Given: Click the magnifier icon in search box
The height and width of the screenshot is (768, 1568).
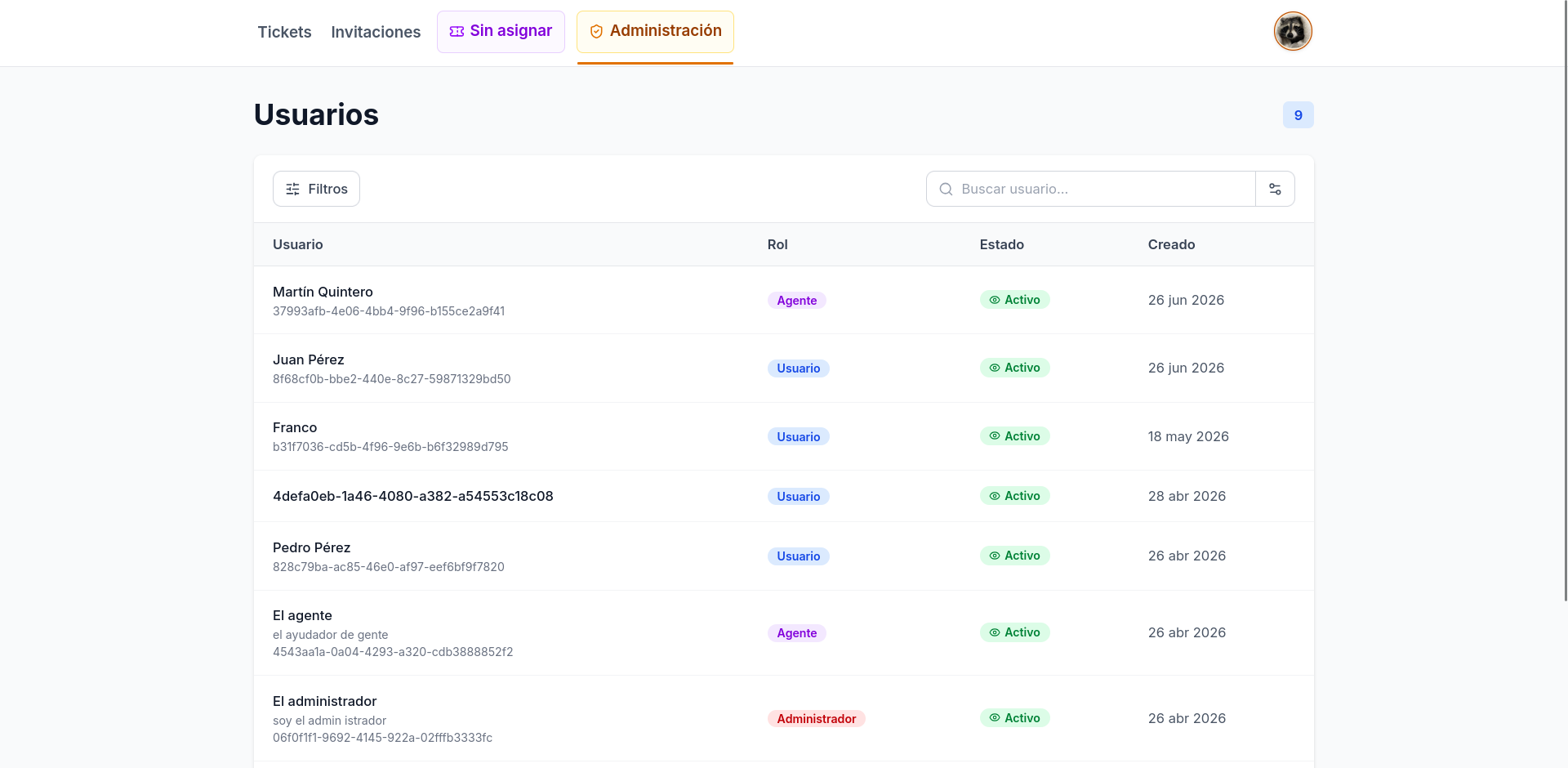Looking at the screenshot, I should 946,189.
